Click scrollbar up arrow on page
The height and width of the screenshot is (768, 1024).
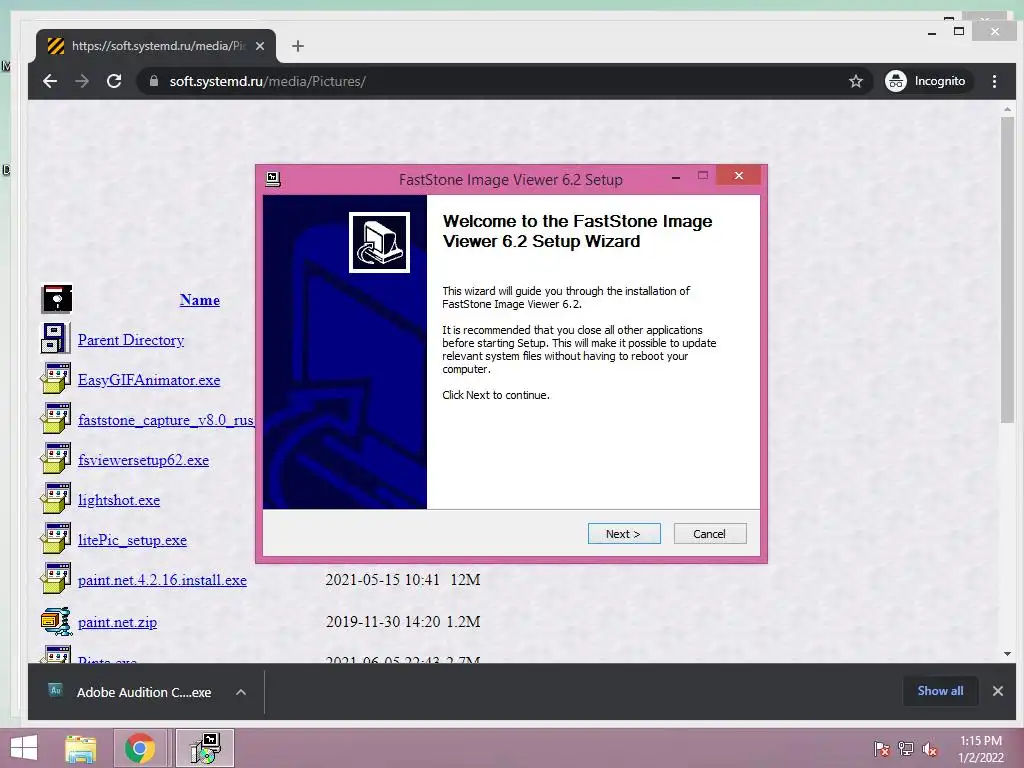[x=1007, y=109]
